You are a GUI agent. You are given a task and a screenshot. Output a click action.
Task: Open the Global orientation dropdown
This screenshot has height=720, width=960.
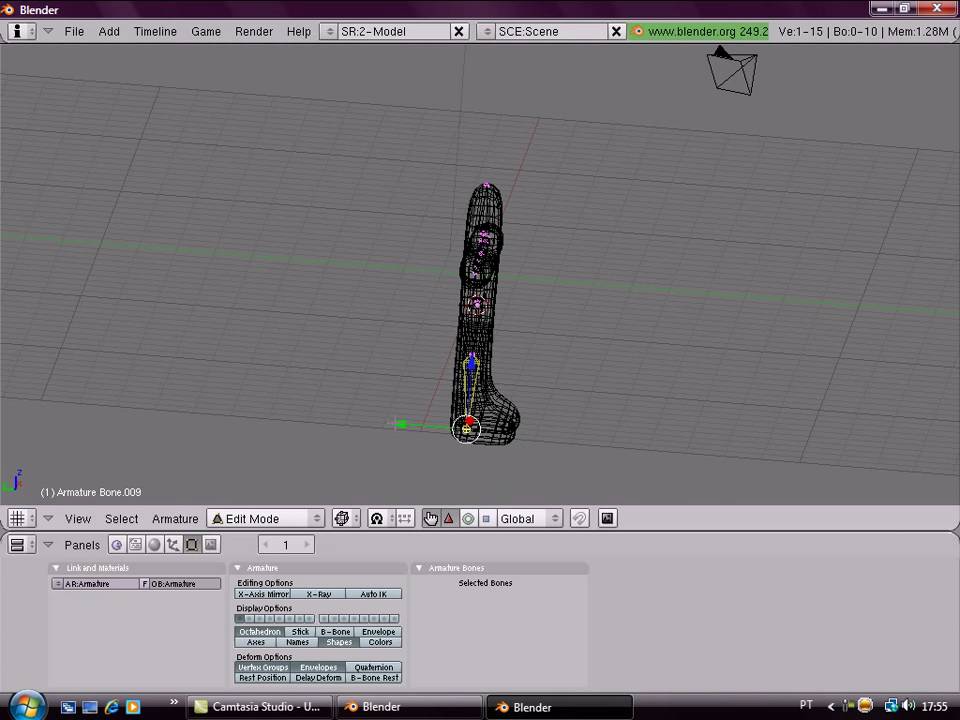(529, 518)
